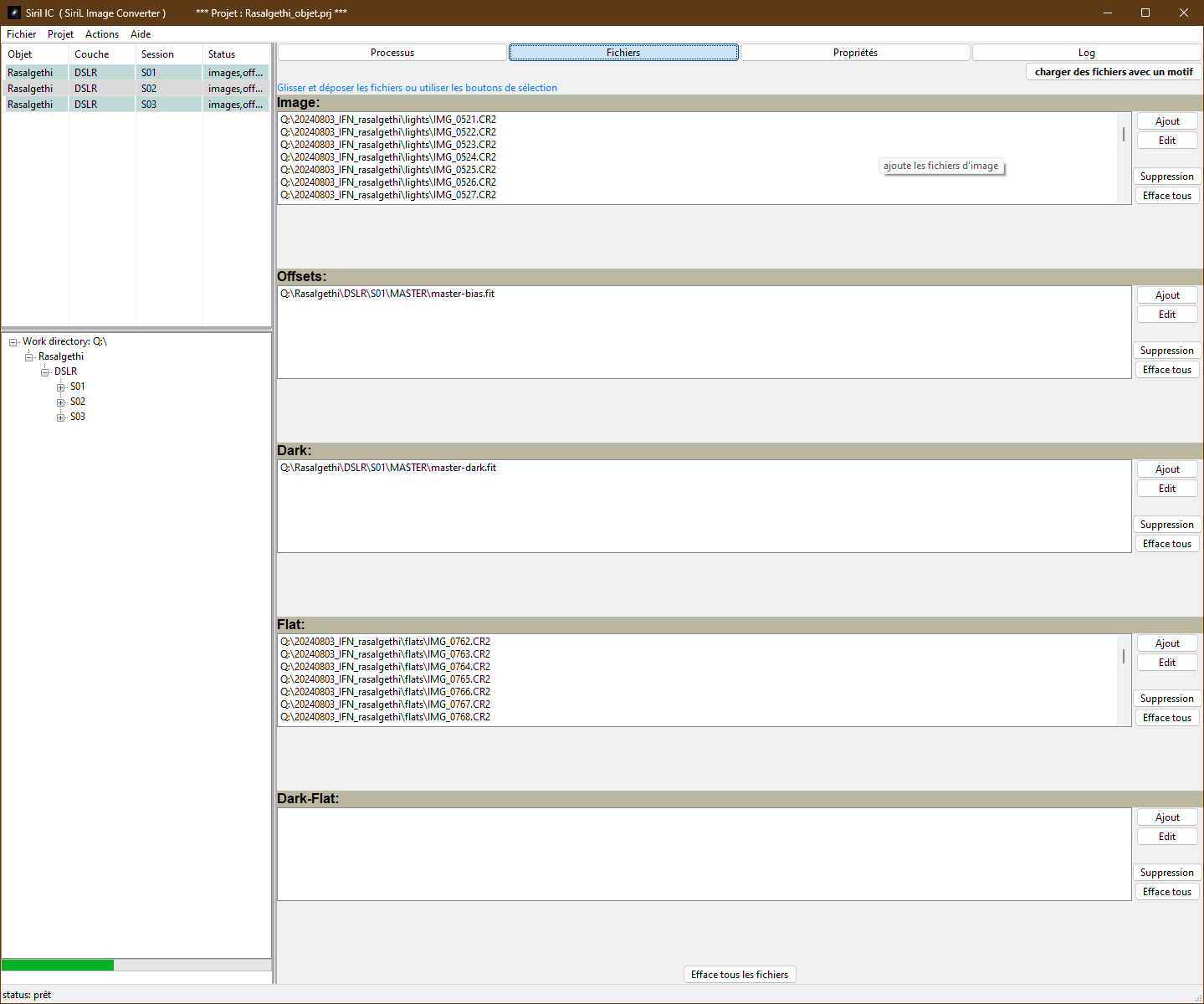Select lights file IMG_0521.CR2
Image resolution: width=1204 pixels, height=1004 pixels.
pyautogui.click(x=388, y=120)
